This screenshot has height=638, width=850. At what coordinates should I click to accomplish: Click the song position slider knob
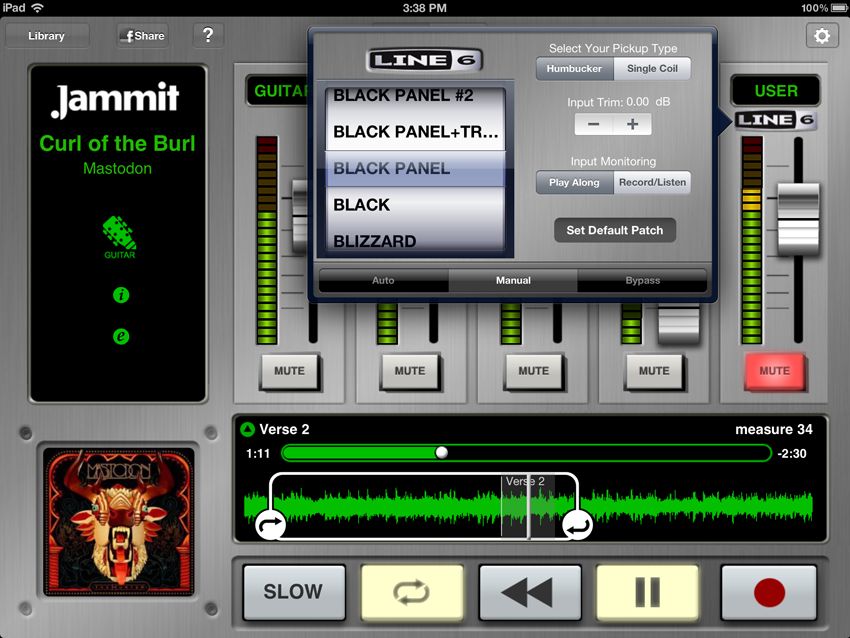click(442, 453)
